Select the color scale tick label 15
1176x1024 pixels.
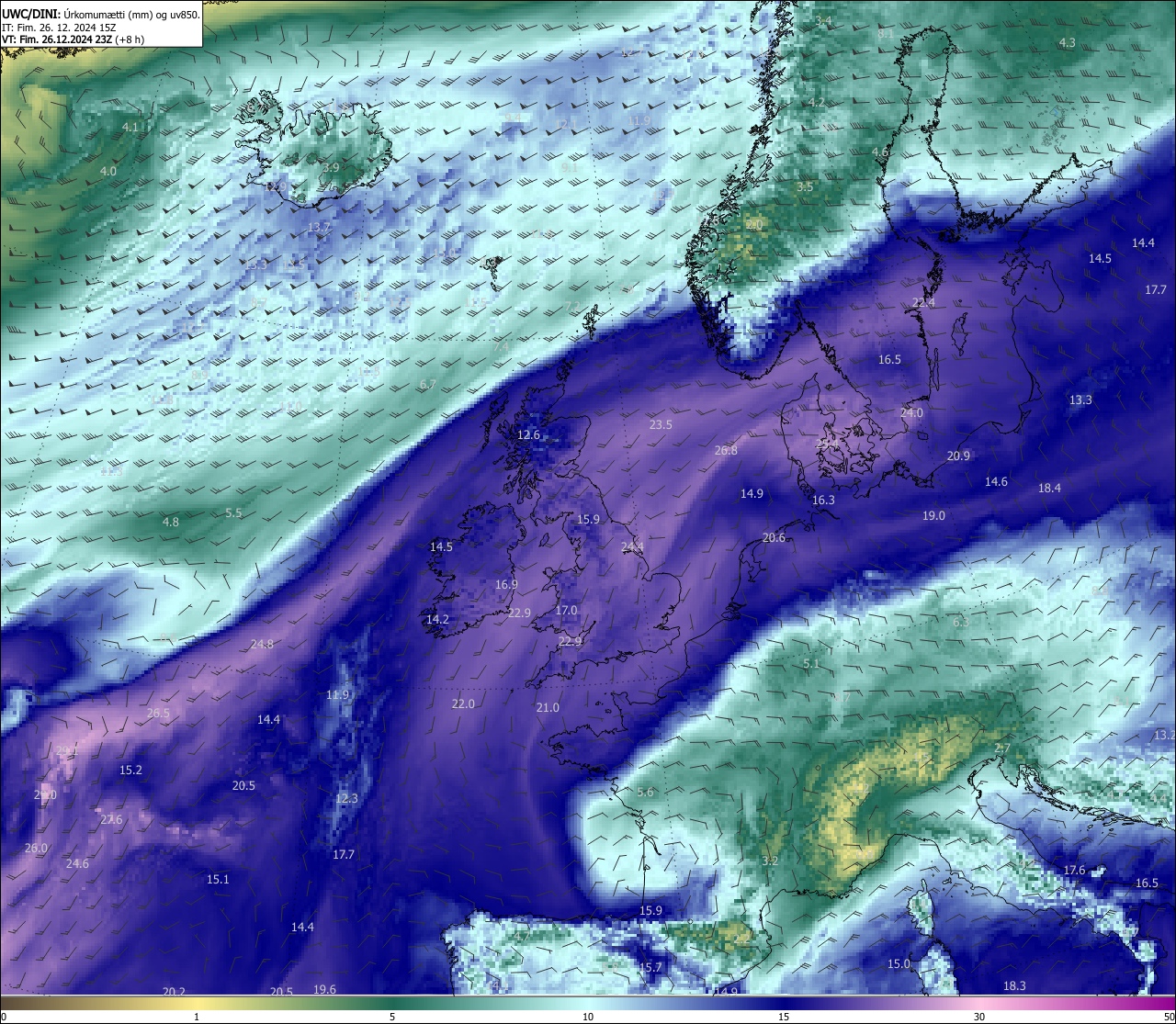(784, 1017)
